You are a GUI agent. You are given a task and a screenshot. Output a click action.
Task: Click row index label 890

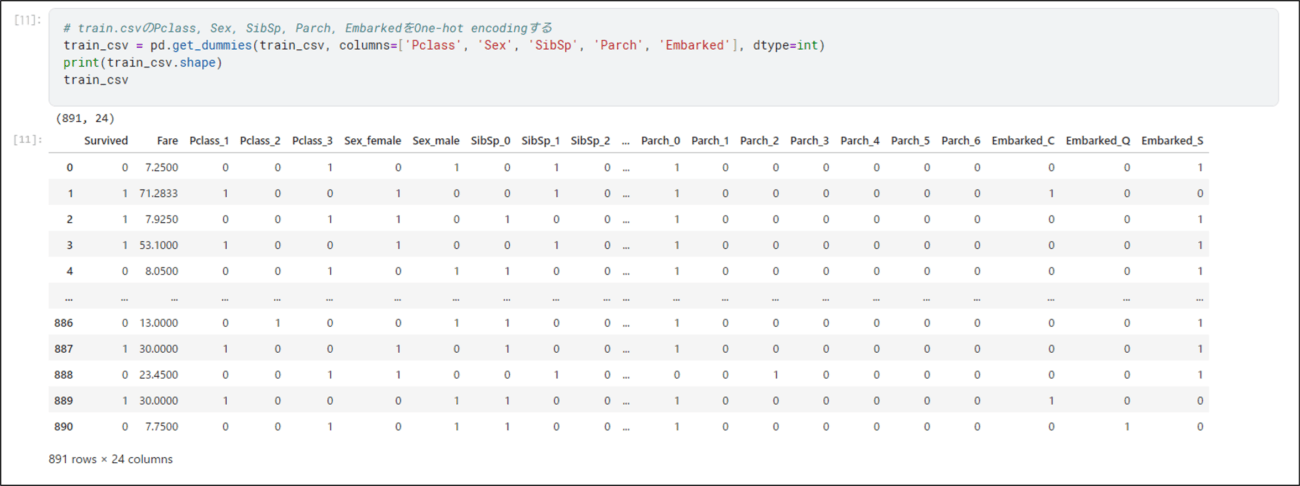(x=63, y=427)
